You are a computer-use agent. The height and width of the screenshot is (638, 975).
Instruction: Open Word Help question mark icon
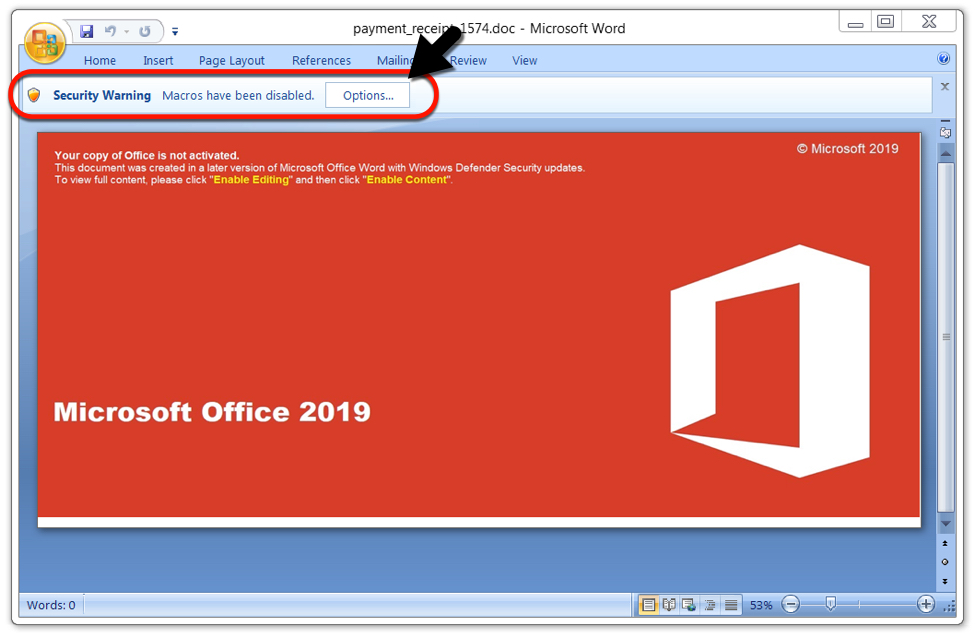943,58
